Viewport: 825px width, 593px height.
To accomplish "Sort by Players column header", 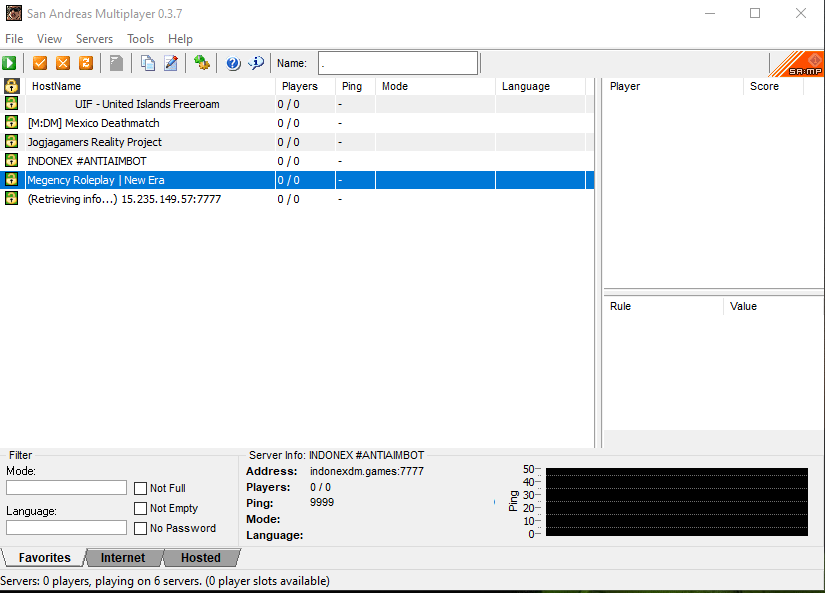I will click(306, 86).
